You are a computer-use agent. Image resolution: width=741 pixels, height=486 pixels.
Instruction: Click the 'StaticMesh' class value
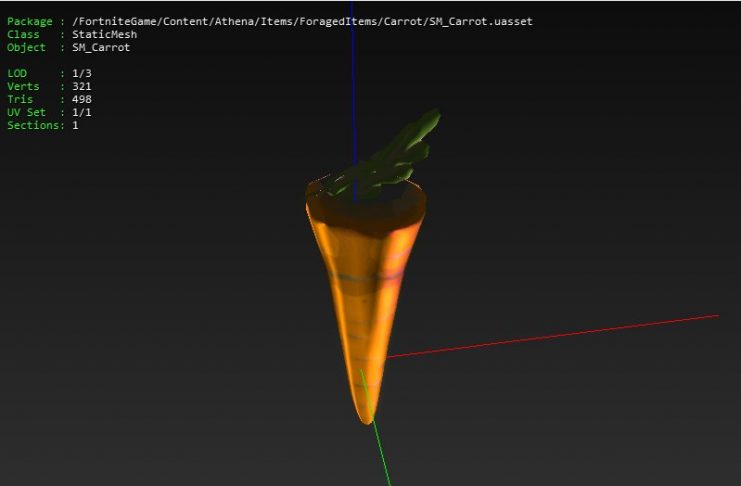point(104,35)
